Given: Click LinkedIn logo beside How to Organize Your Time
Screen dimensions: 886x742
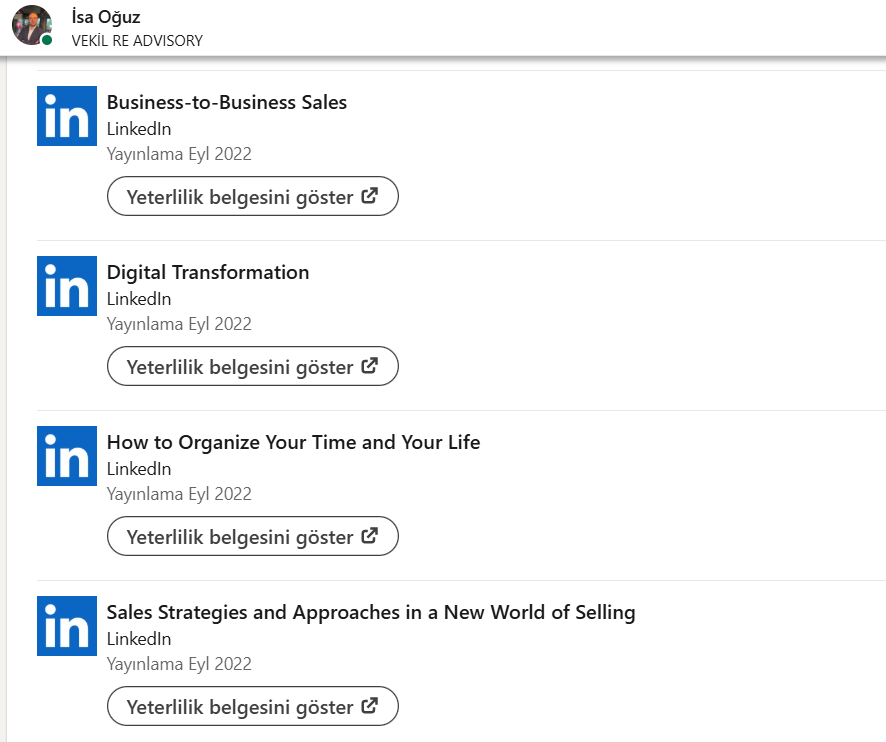Looking at the screenshot, I should pos(67,456).
